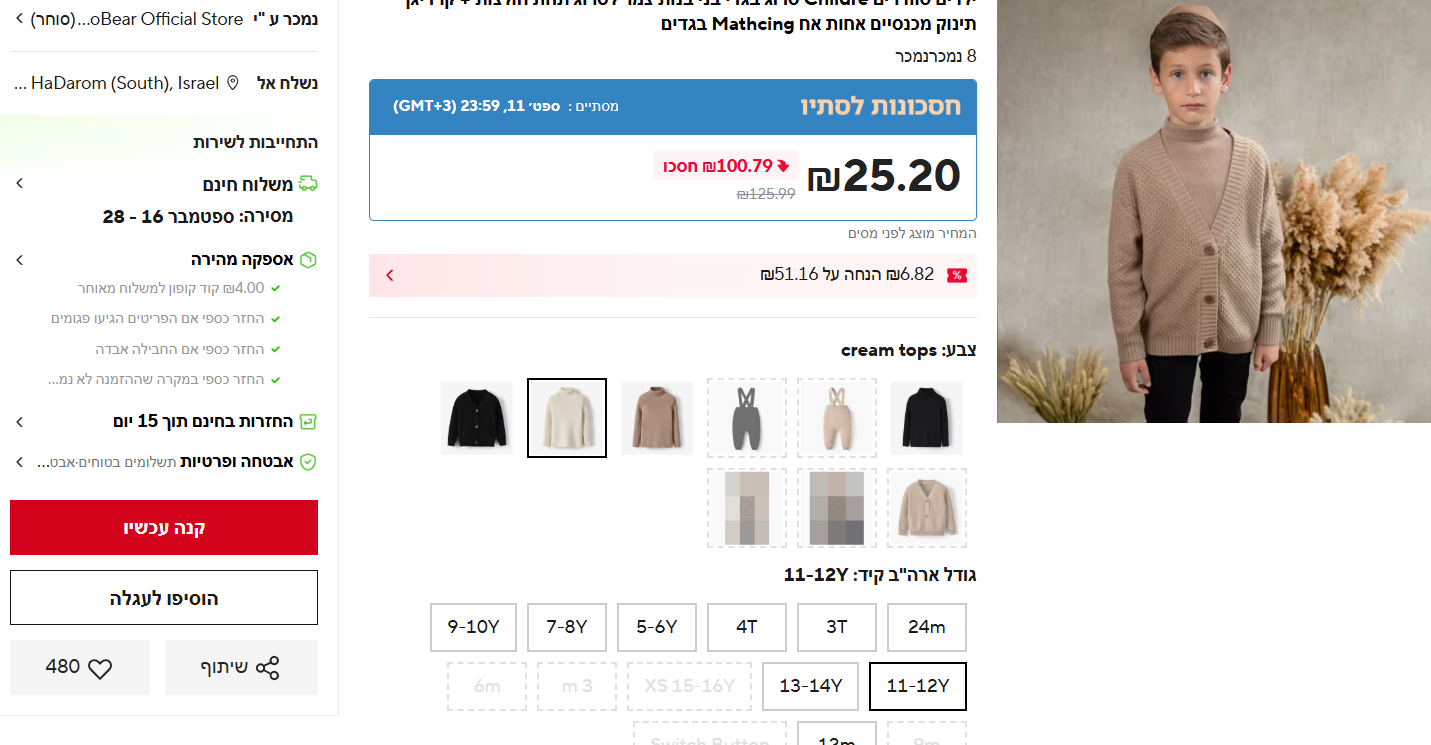Select size 13-14Y

[811, 686]
